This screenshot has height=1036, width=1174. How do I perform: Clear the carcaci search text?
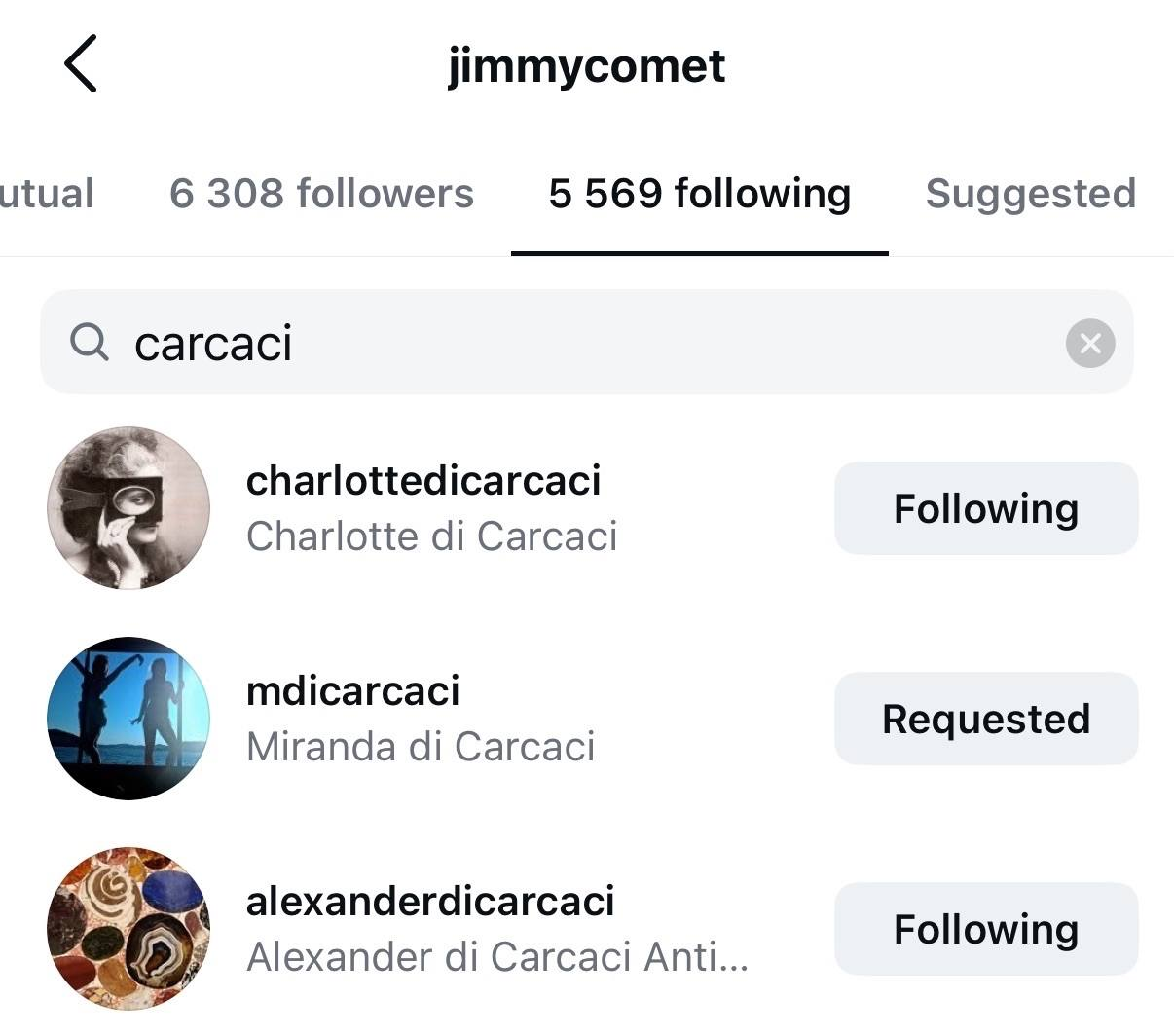[1089, 343]
